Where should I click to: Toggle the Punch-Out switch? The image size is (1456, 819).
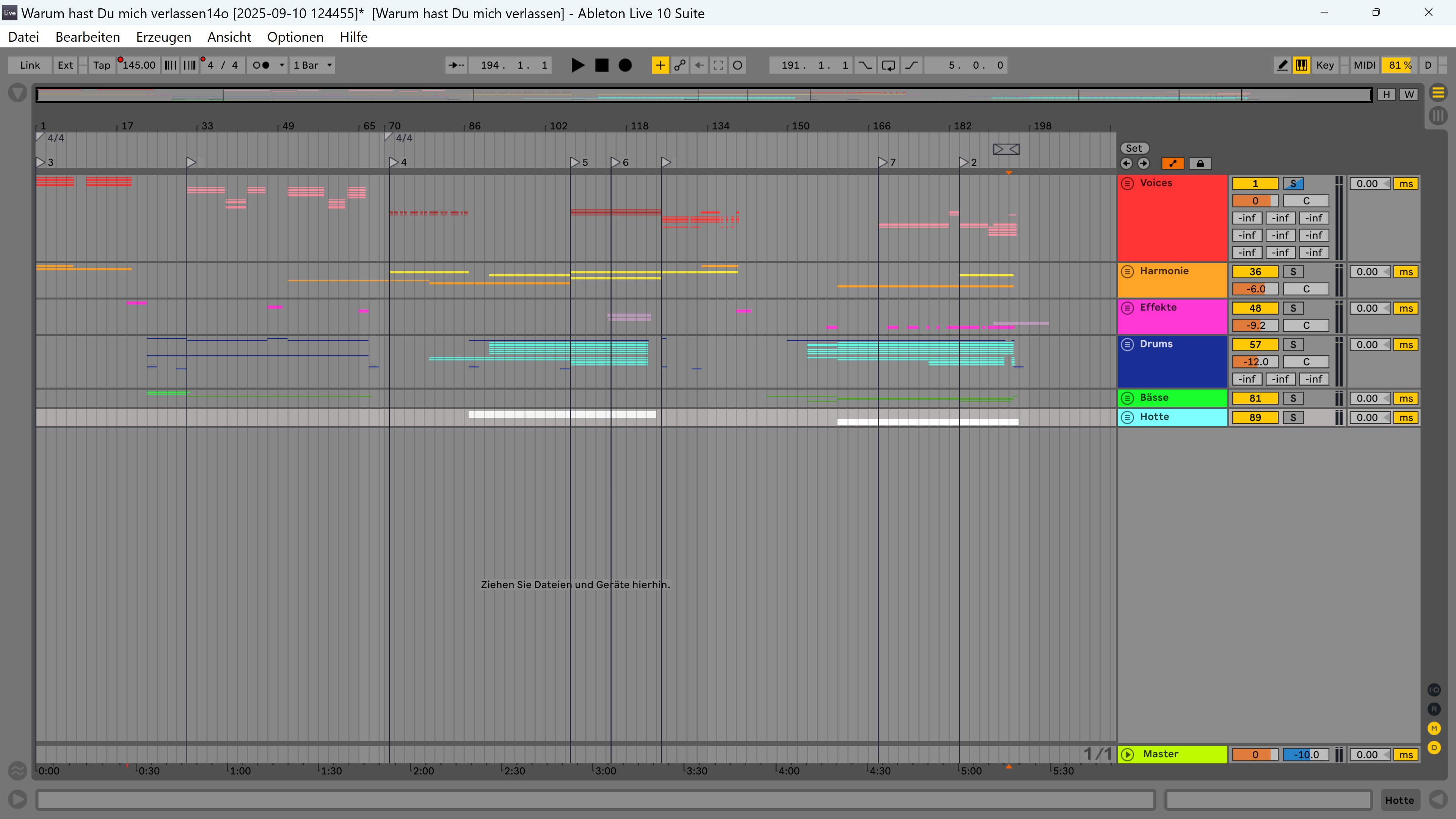(912, 65)
